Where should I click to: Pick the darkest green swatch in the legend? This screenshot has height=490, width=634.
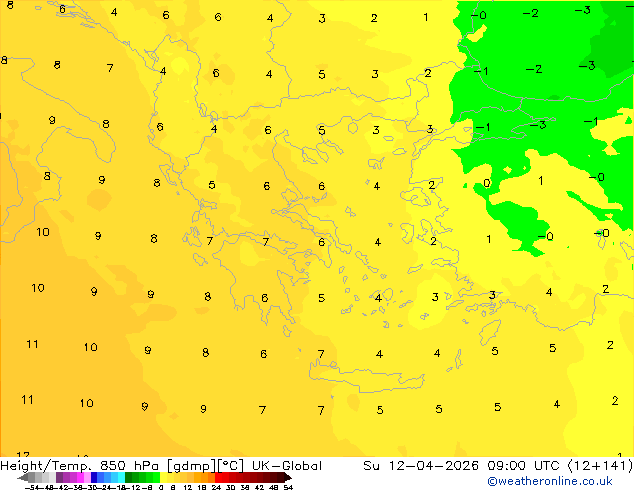[129, 477]
